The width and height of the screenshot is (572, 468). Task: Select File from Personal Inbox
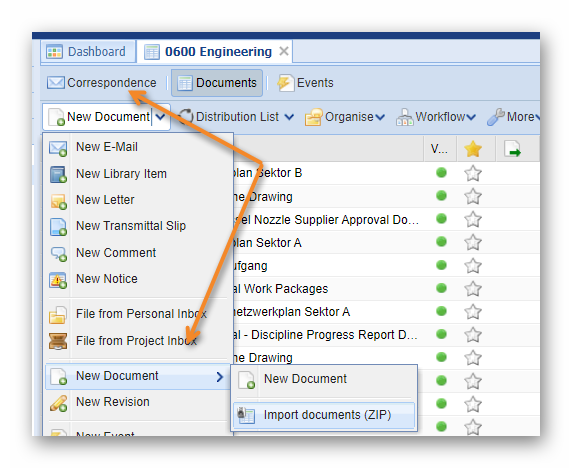(138, 314)
